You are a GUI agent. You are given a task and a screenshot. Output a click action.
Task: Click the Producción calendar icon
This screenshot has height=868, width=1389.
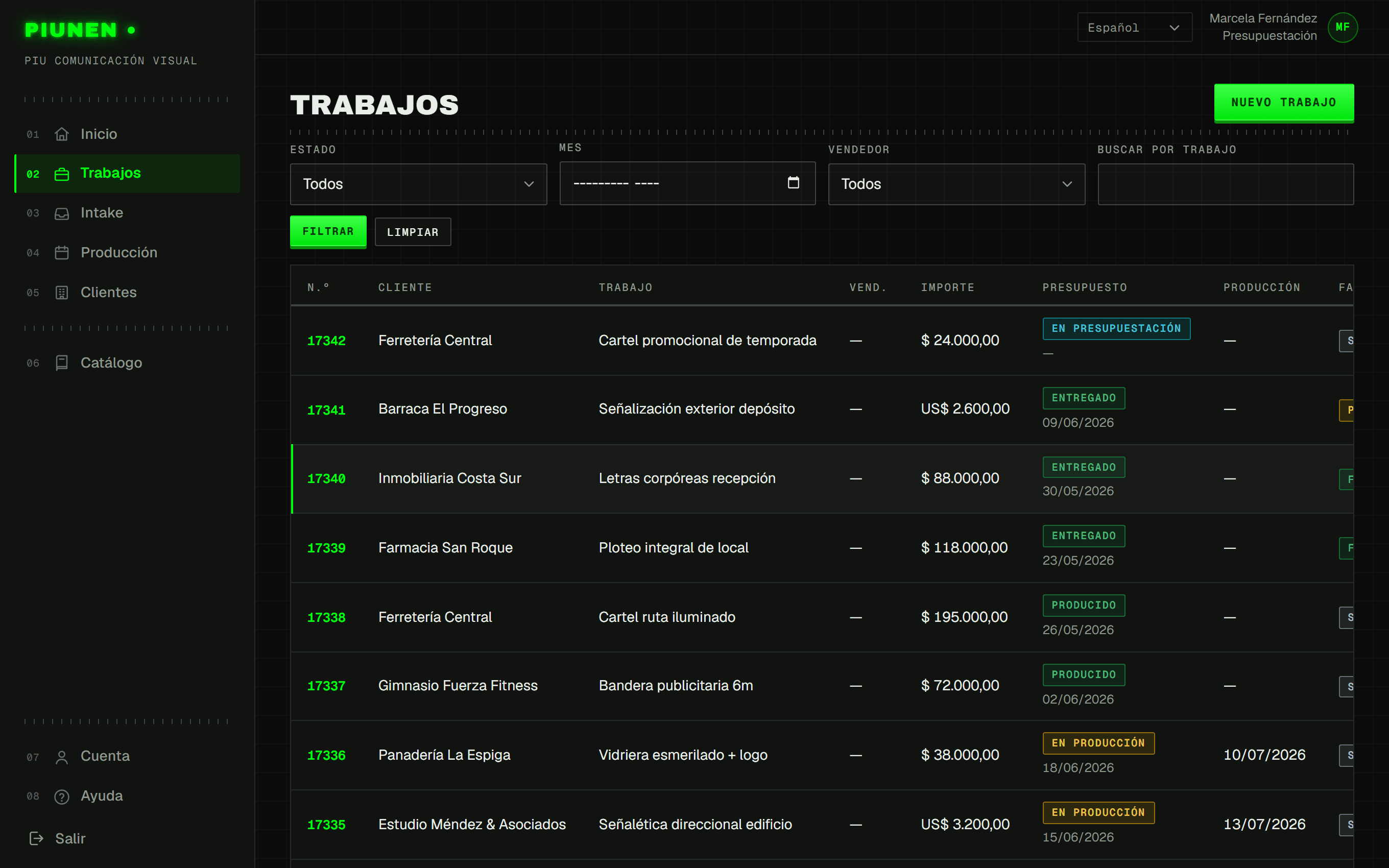(x=61, y=253)
